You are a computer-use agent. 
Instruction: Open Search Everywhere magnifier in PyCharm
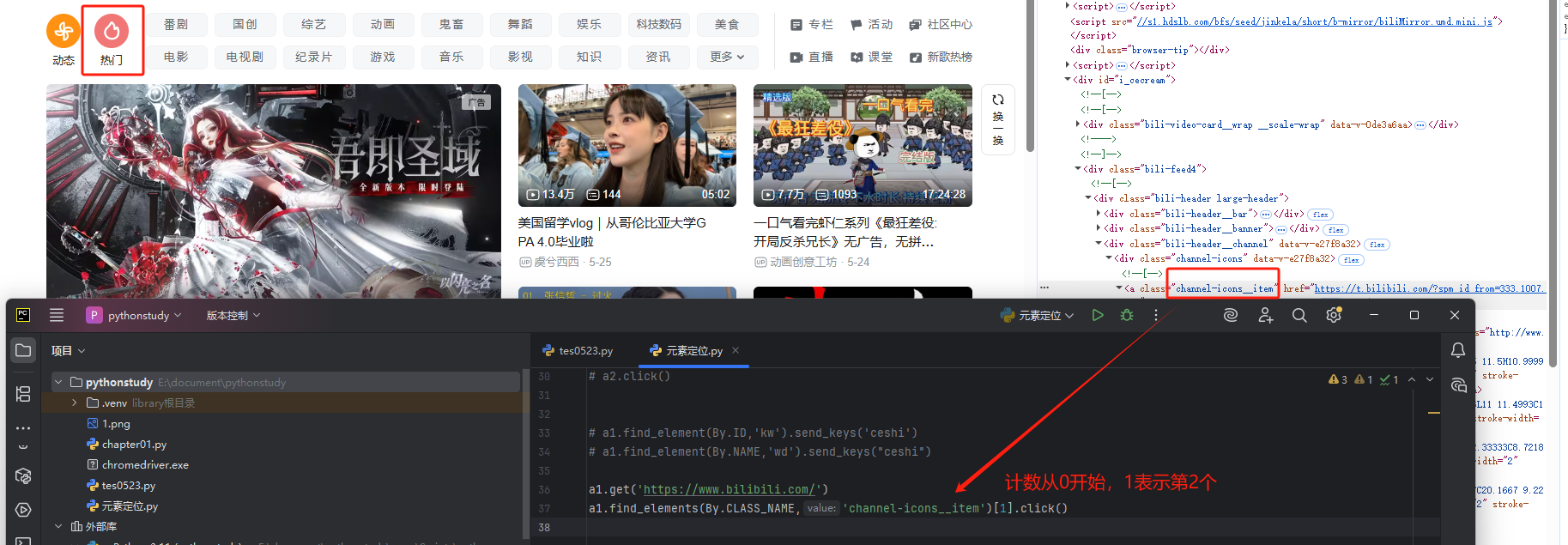click(1299, 315)
